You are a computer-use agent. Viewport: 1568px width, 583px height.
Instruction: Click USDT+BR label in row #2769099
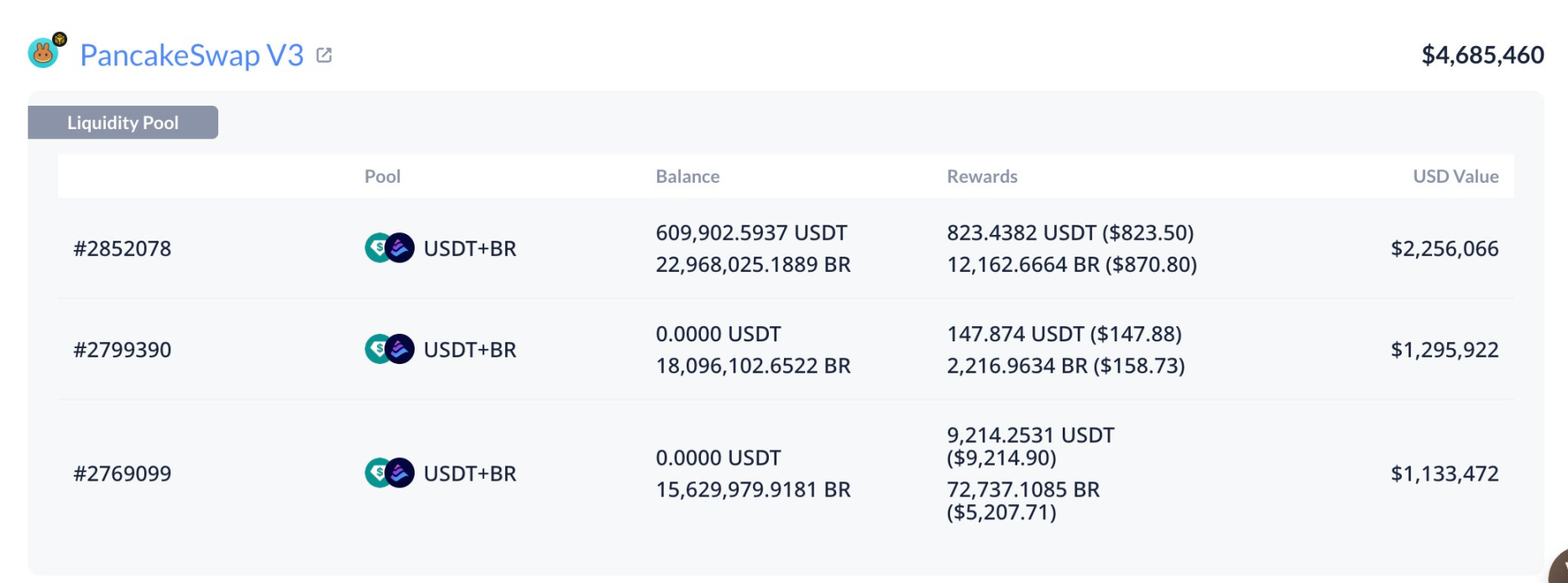pyautogui.click(x=470, y=473)
